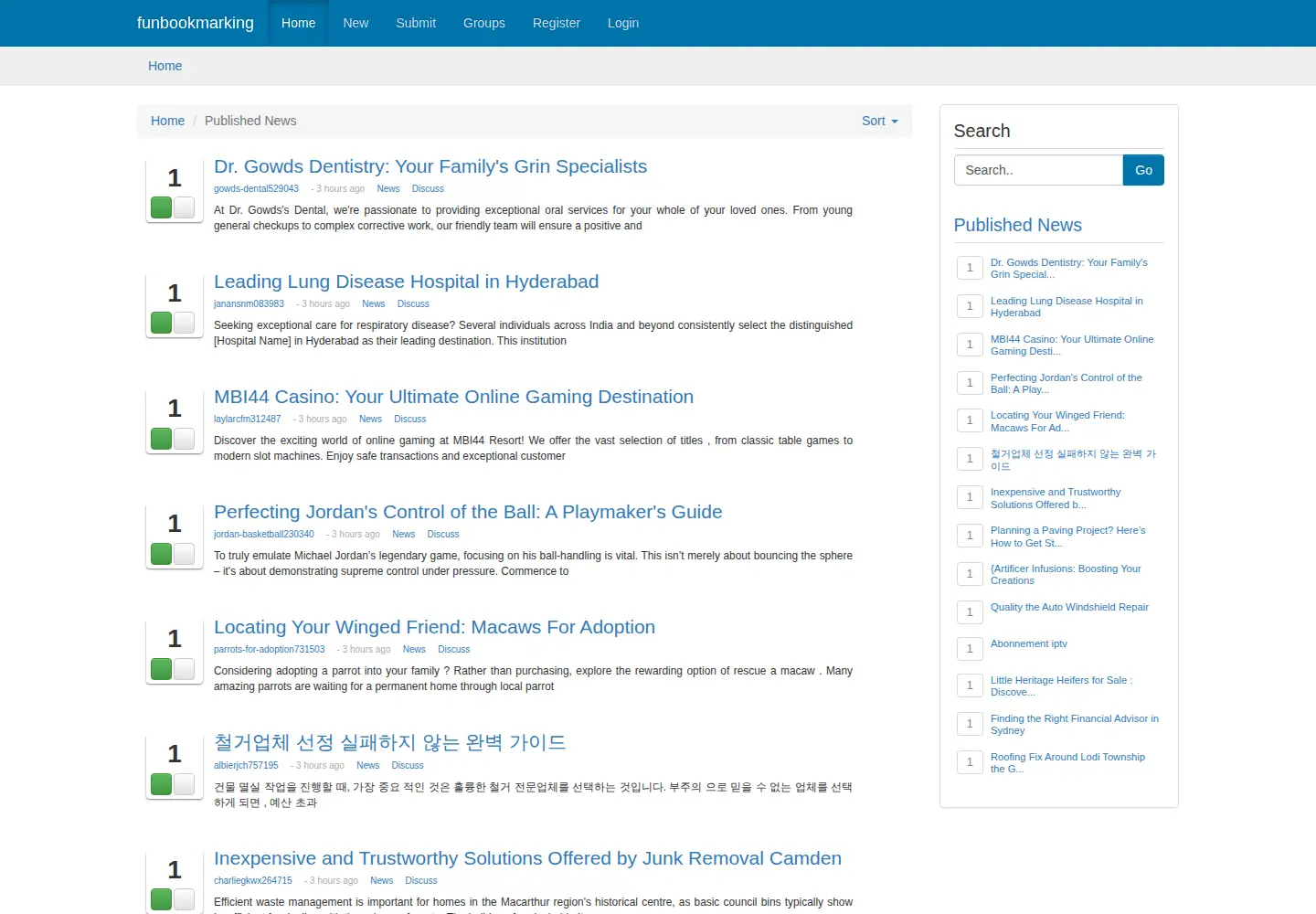The height and width of the screenshot is (914, 1316).
Task: Click the grey vote button on MBI44 Casino story
Action: point(184,439)
